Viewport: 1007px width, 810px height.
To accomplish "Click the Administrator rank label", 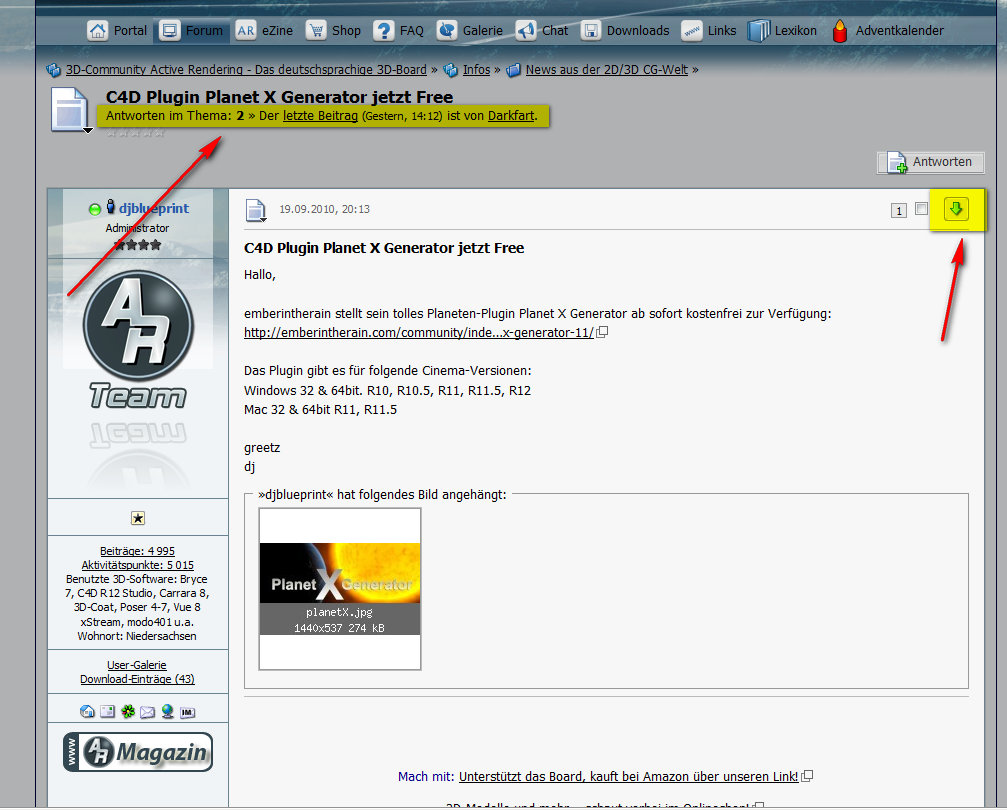I will (x=137, y=228).
